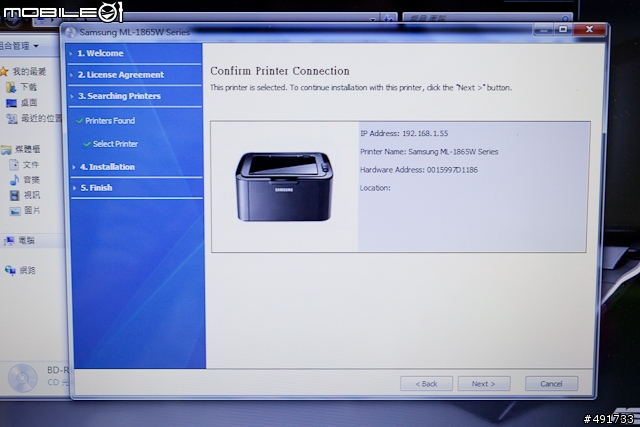Open 媒體櫃 libraries in Explorer sidebar
The width and height of the screenshot is (640, 427).
point(27,149)
